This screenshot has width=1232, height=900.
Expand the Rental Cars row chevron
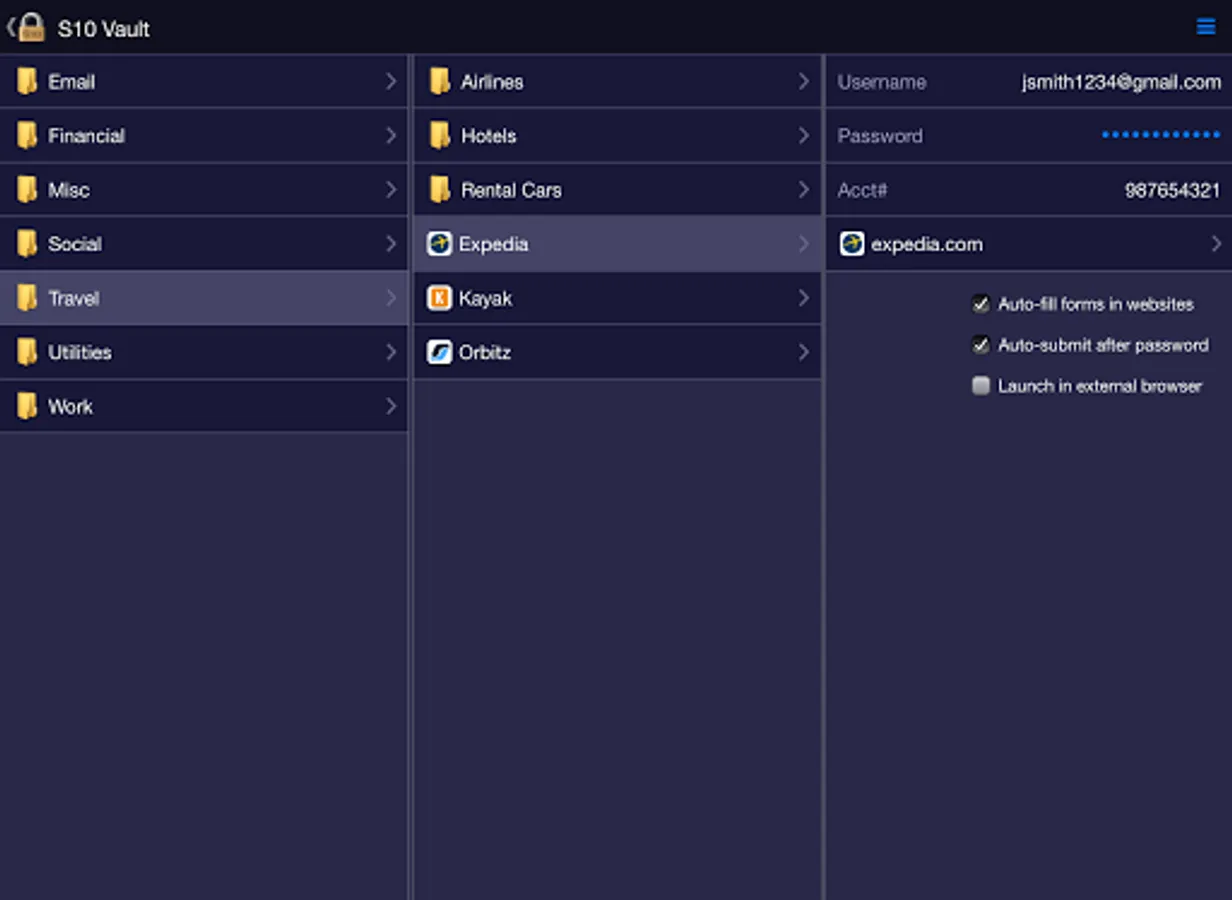click(x=803, y=189)
